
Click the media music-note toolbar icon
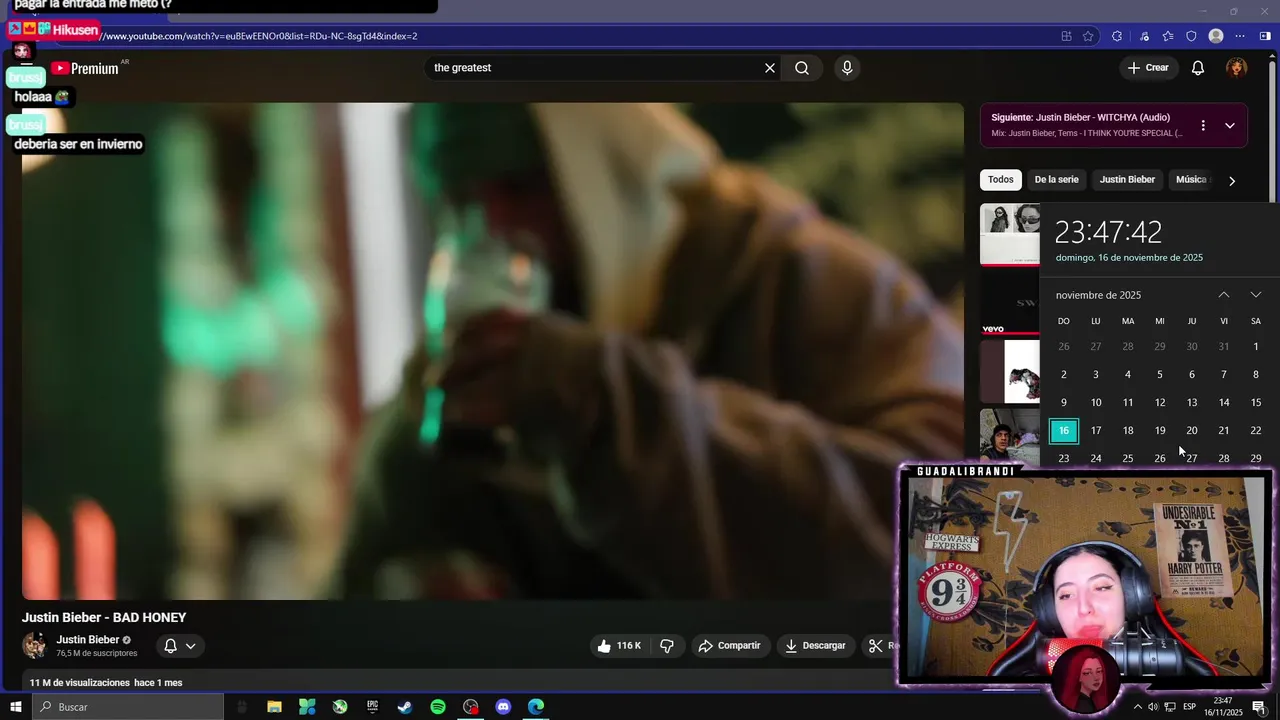click(1144, 36)
